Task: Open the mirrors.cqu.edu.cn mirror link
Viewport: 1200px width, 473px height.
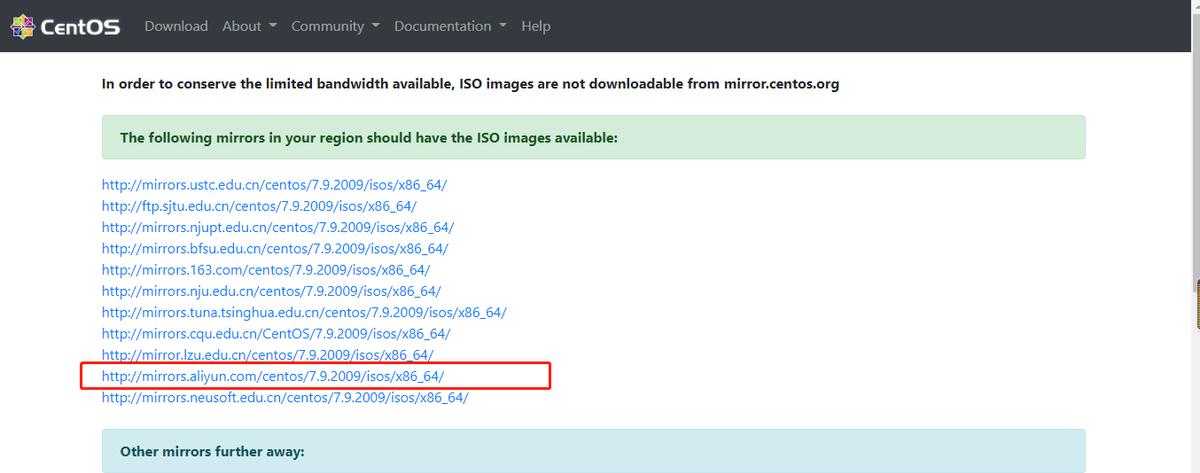Action: pyautogui.click(x=276, y=333)
